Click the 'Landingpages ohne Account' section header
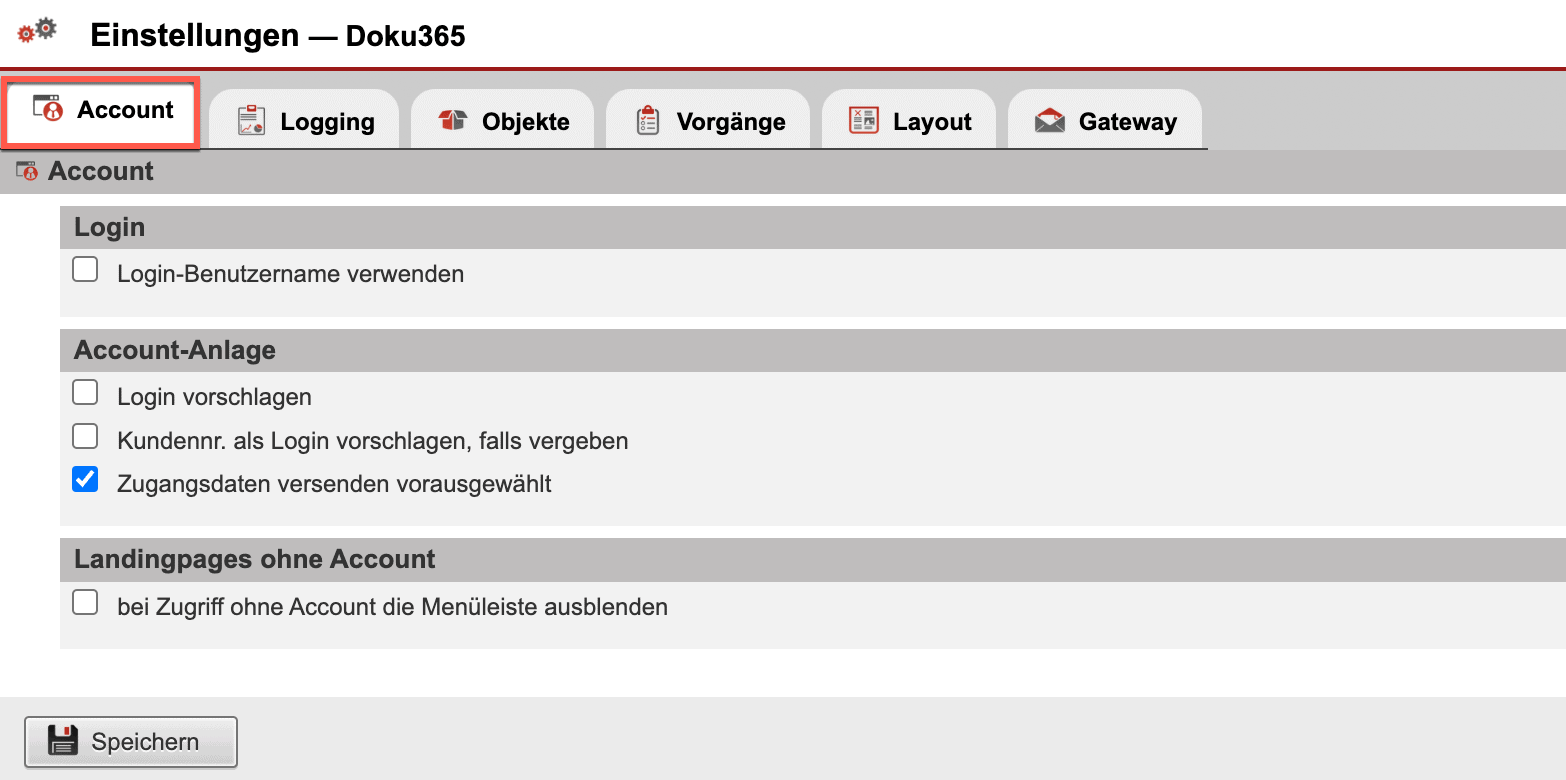Image resolution: width=1566 pixels, height=780 pixels. pyautogui.click(x=255, y=559)
